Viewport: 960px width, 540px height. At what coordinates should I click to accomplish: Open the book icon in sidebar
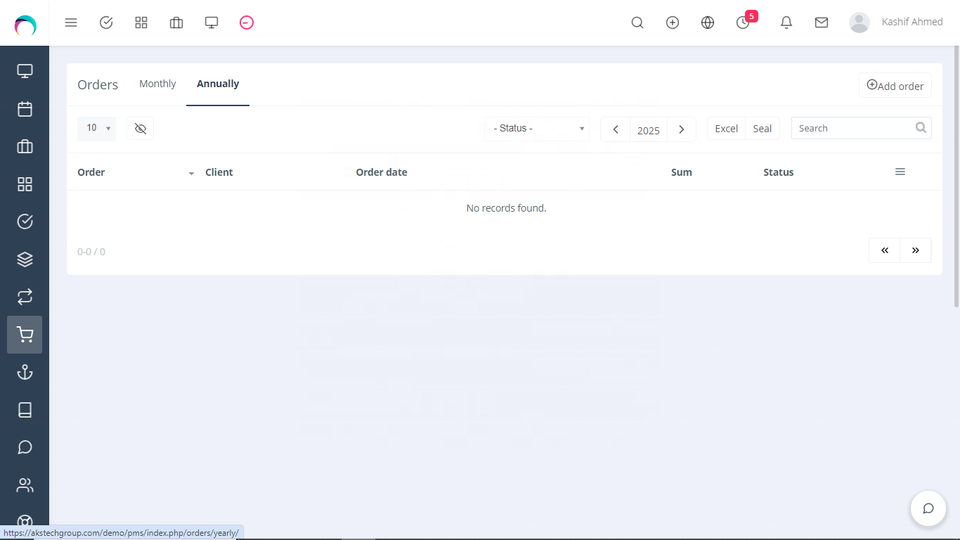pyautogui.click(x=25, y=410)
